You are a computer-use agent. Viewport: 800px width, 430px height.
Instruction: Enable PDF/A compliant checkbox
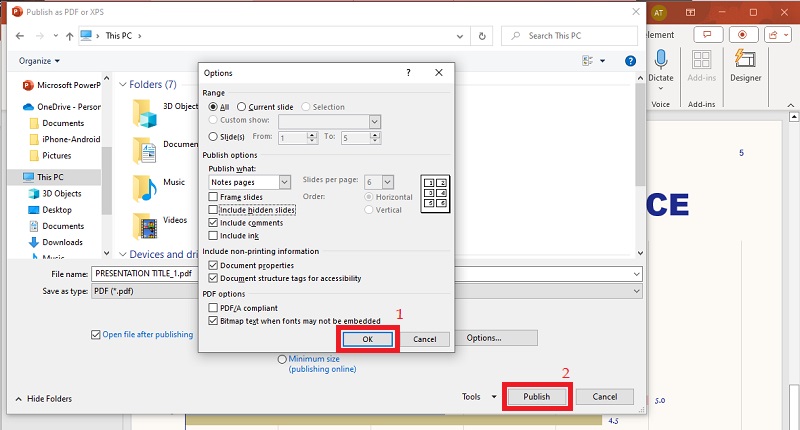tap(213, 308)
